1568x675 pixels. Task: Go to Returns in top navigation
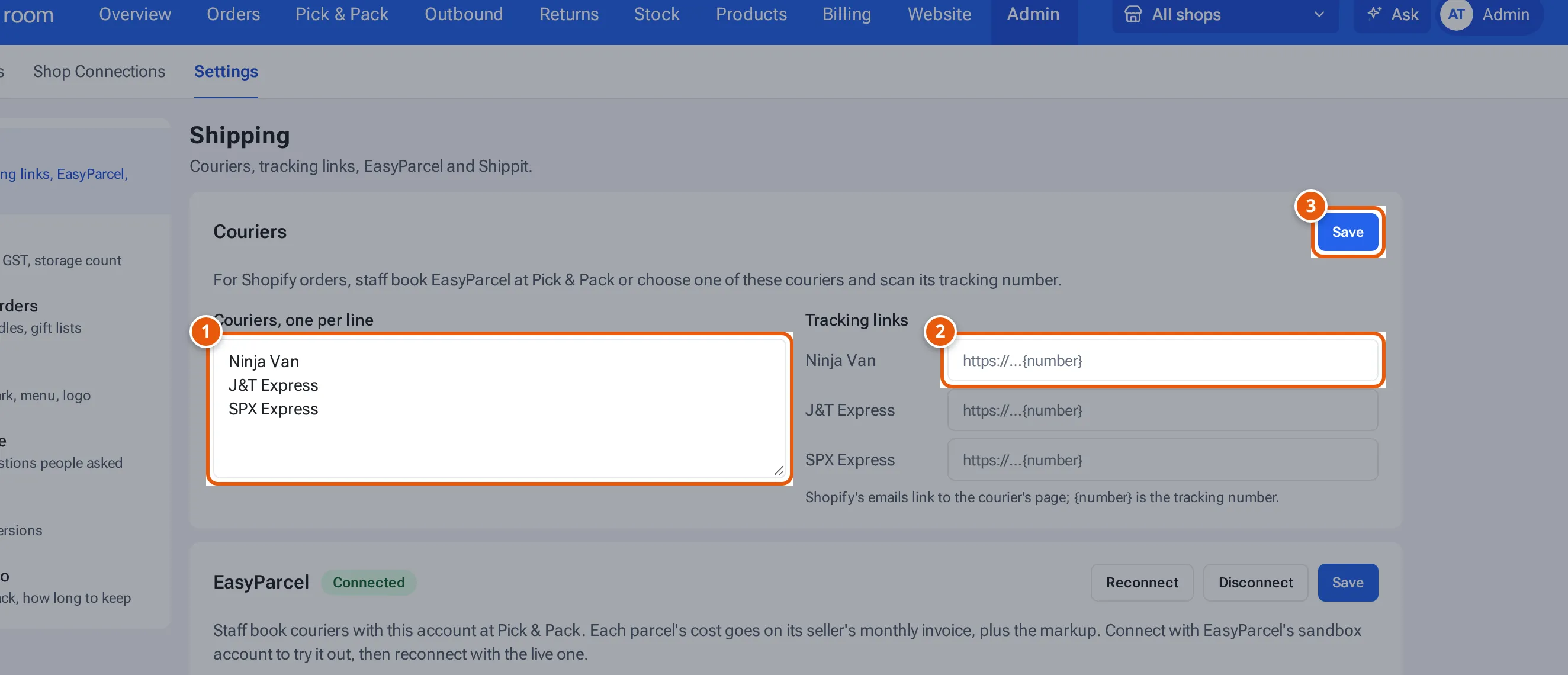(569, 14)
